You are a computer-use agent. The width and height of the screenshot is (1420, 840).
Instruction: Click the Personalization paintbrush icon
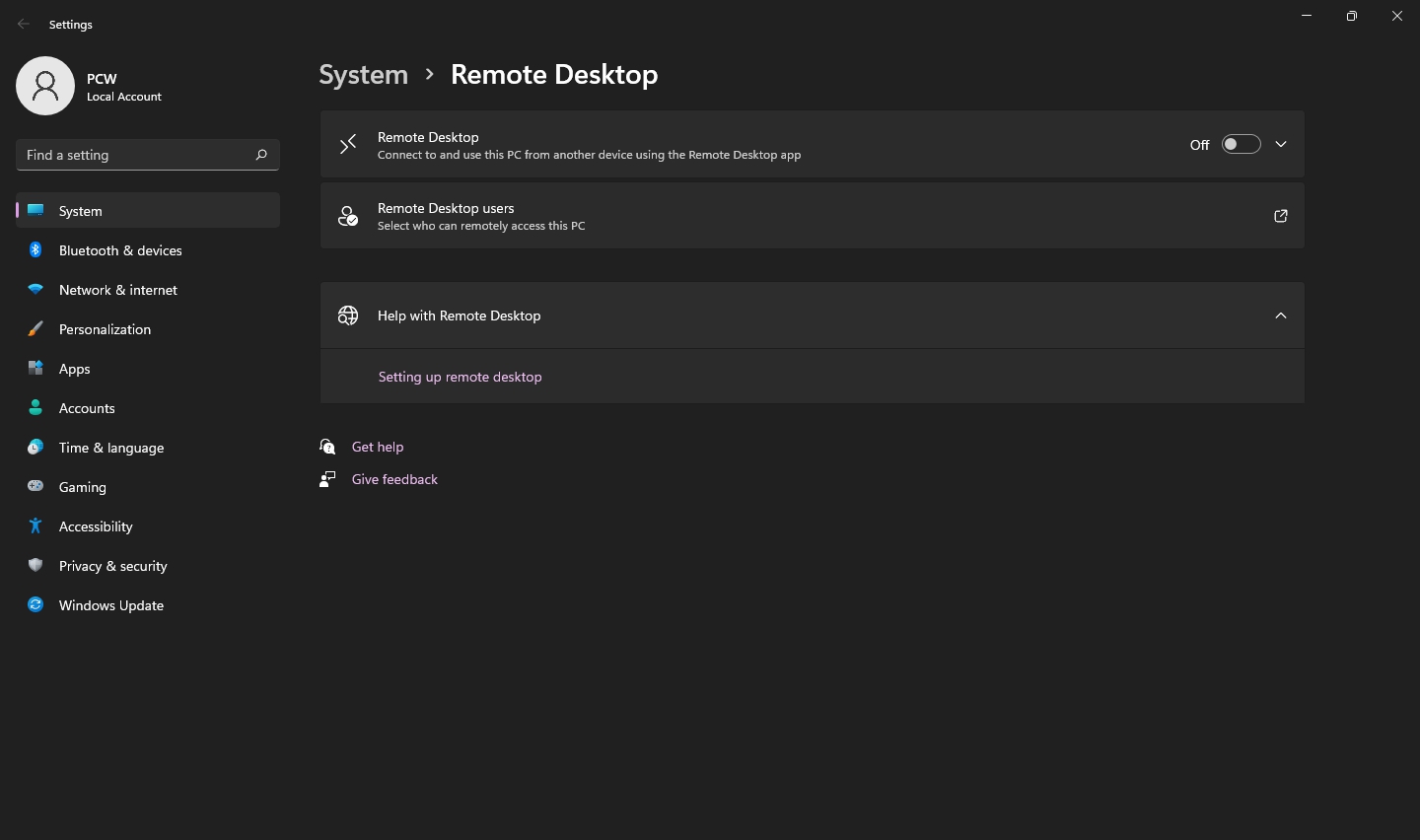35,329
